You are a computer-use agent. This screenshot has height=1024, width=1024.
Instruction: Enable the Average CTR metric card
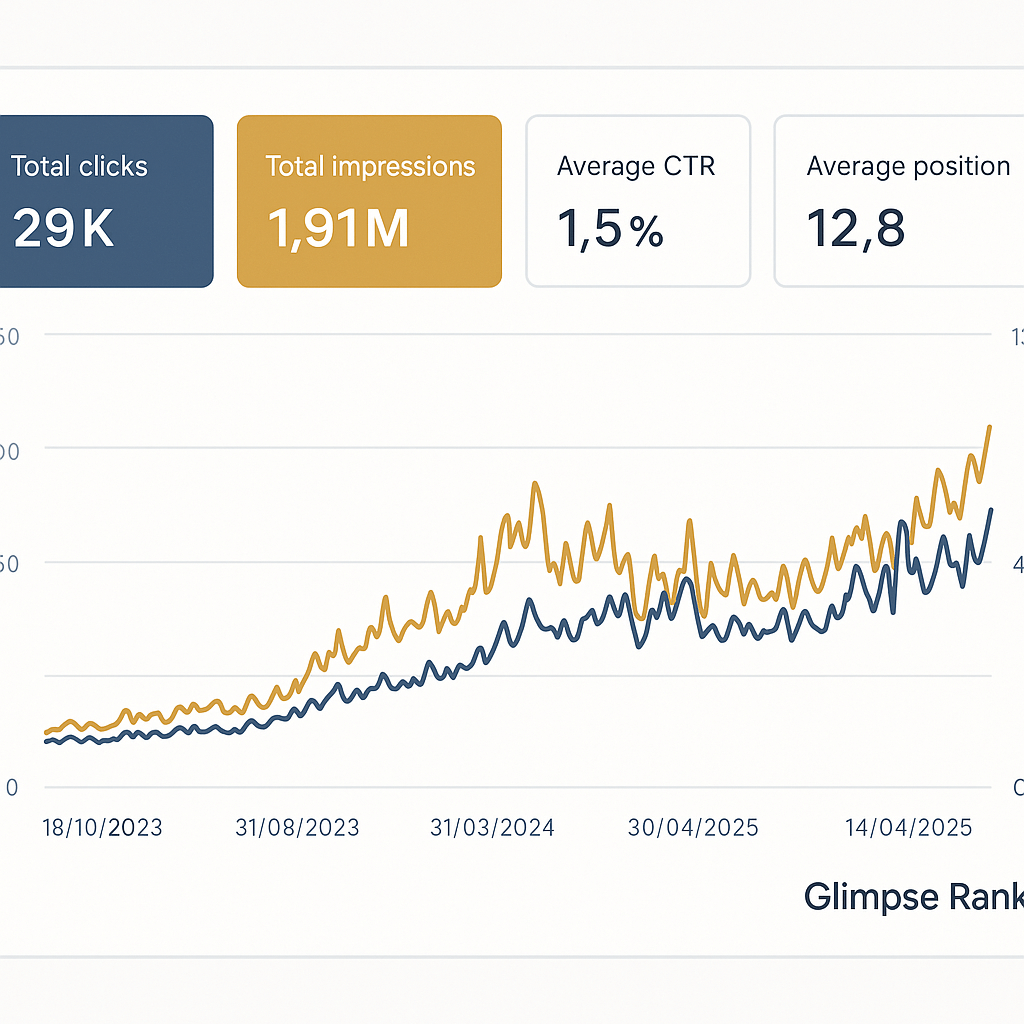click(637, 200)
